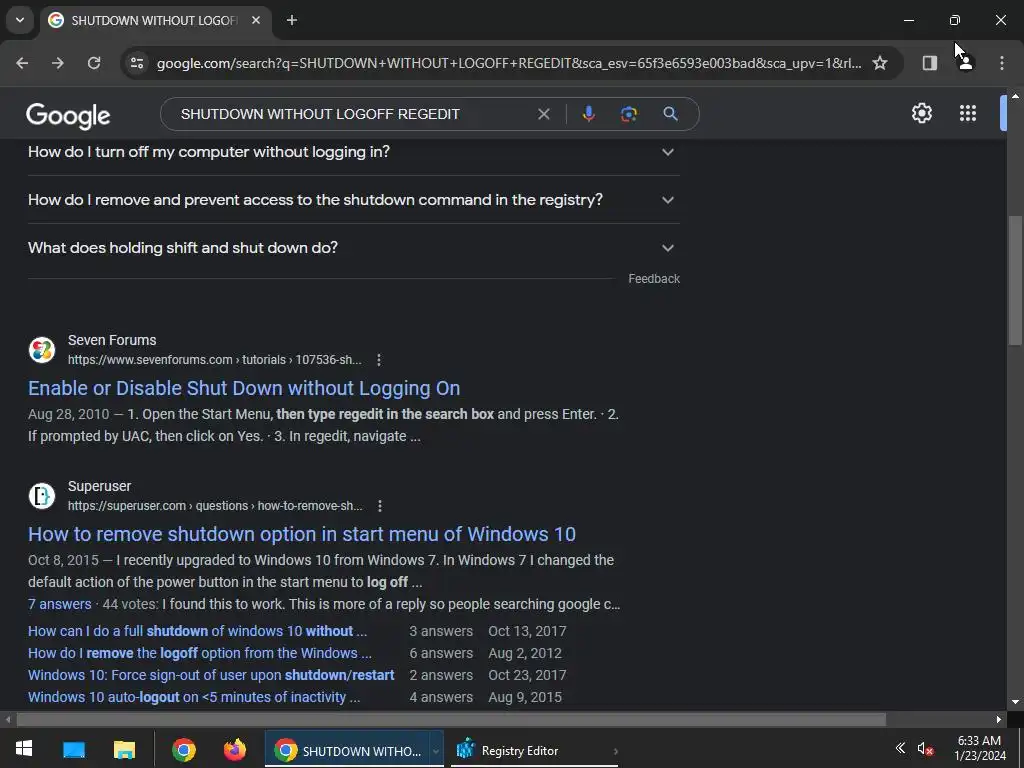Click the address bar URL
1024x768 pixels.
(x=509, y=63)
